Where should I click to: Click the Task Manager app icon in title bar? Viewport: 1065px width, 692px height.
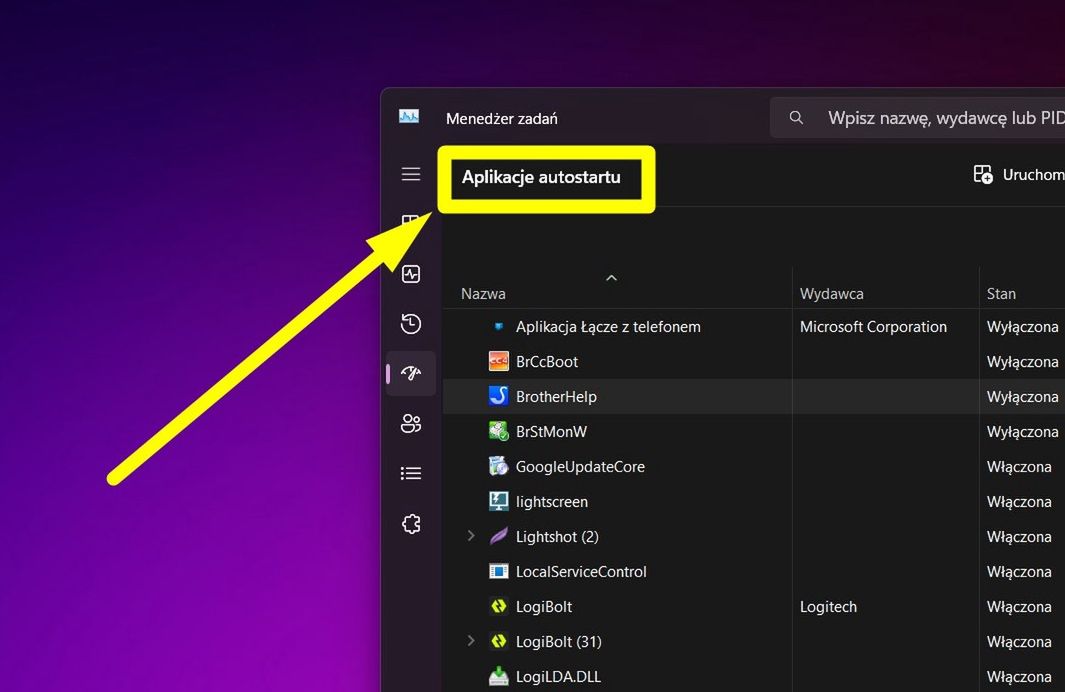click(x=409, y=117)
